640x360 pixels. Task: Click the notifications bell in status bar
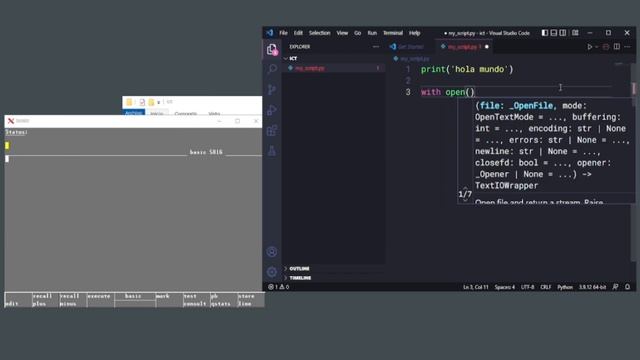[x=627, y=287]
